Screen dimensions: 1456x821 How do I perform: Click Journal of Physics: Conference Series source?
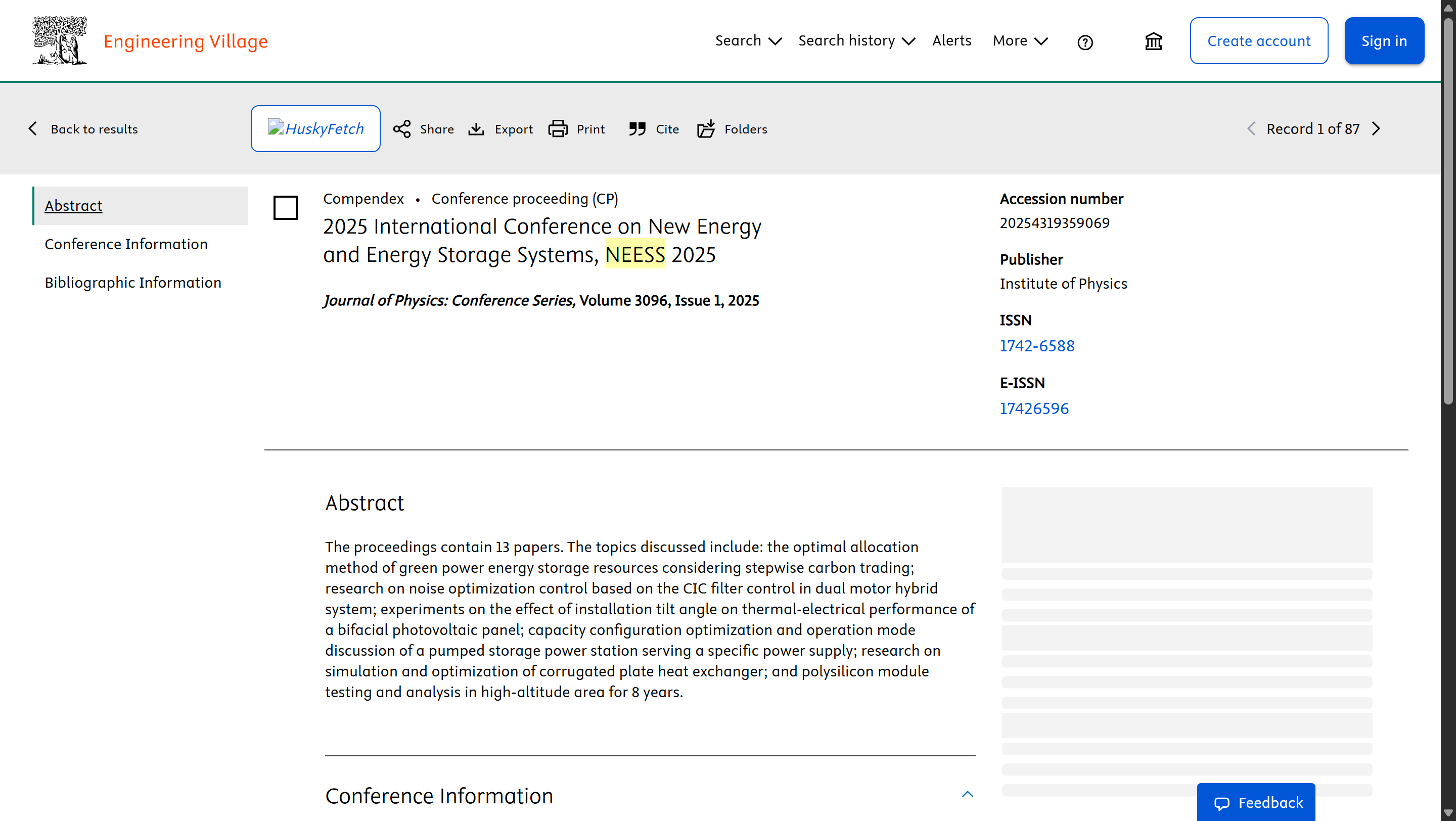pyautogui.click(x=449, y=301)
